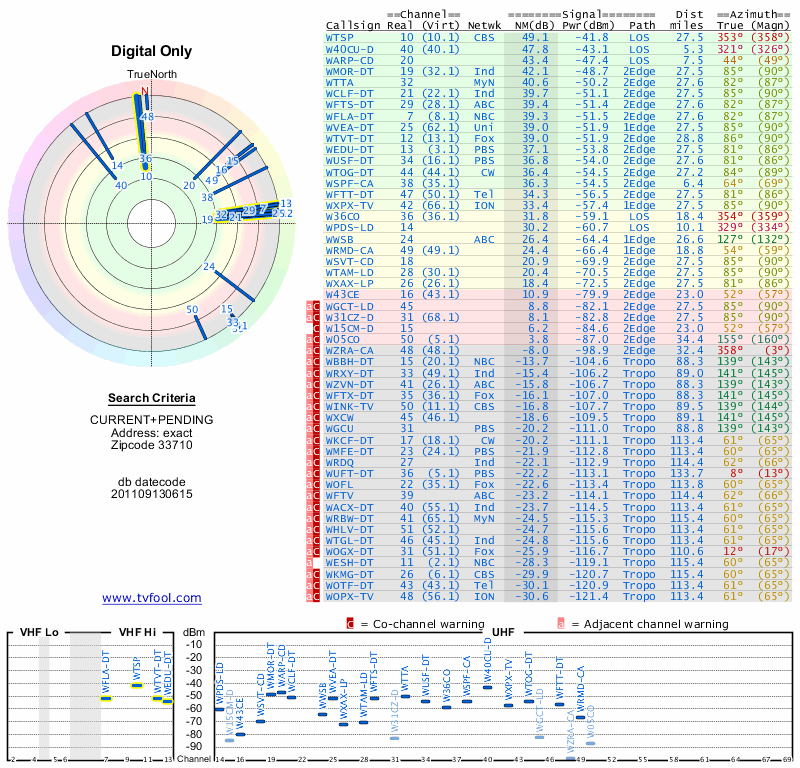Click channel 48 label on radar plot
Viewport: 800px width, 768px height.
point(147,116)
